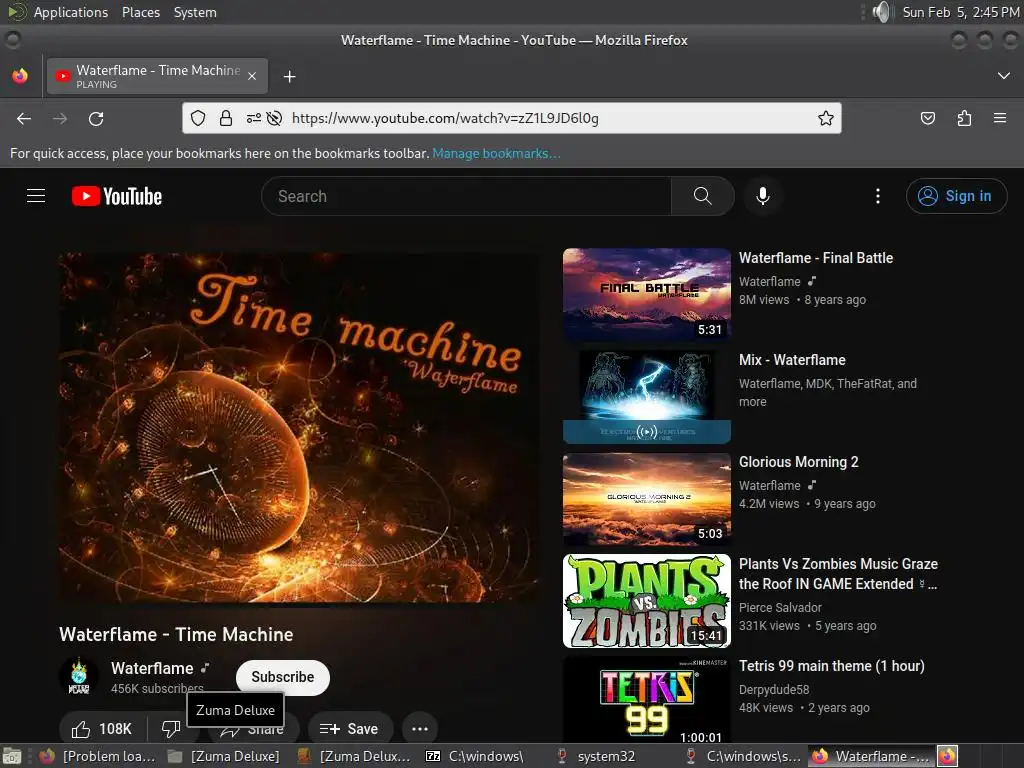The width and height of the screenshot is (1024, 768).
Task: Open Tetris 99 main theme title
Action: pyautogui.click(x=831, y=665)
